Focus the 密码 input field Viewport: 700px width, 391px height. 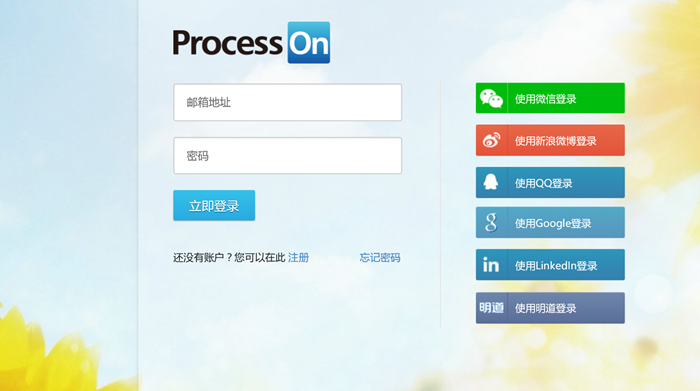[x=288, y=156]
